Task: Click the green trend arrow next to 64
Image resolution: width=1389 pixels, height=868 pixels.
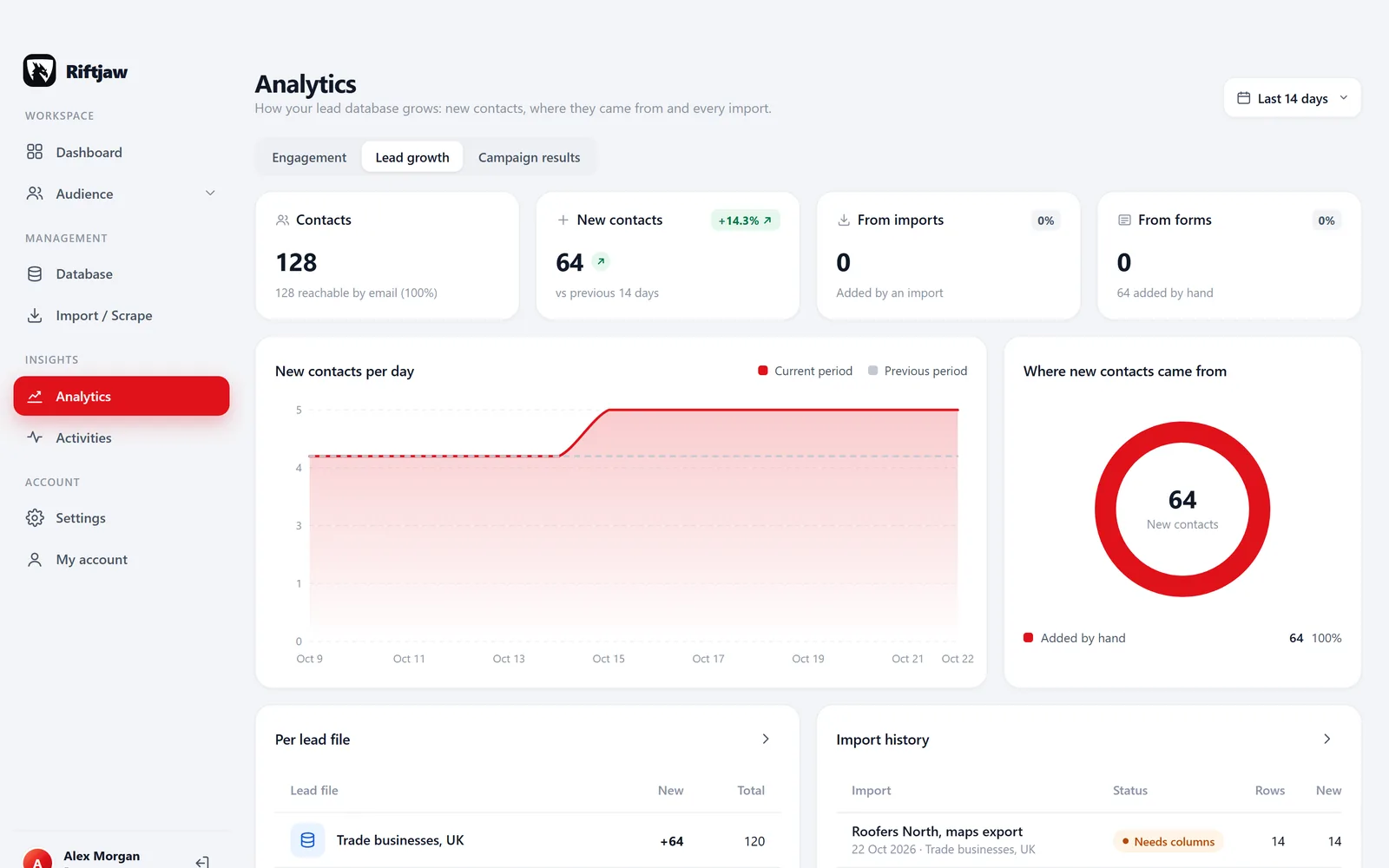Action: 601,261
